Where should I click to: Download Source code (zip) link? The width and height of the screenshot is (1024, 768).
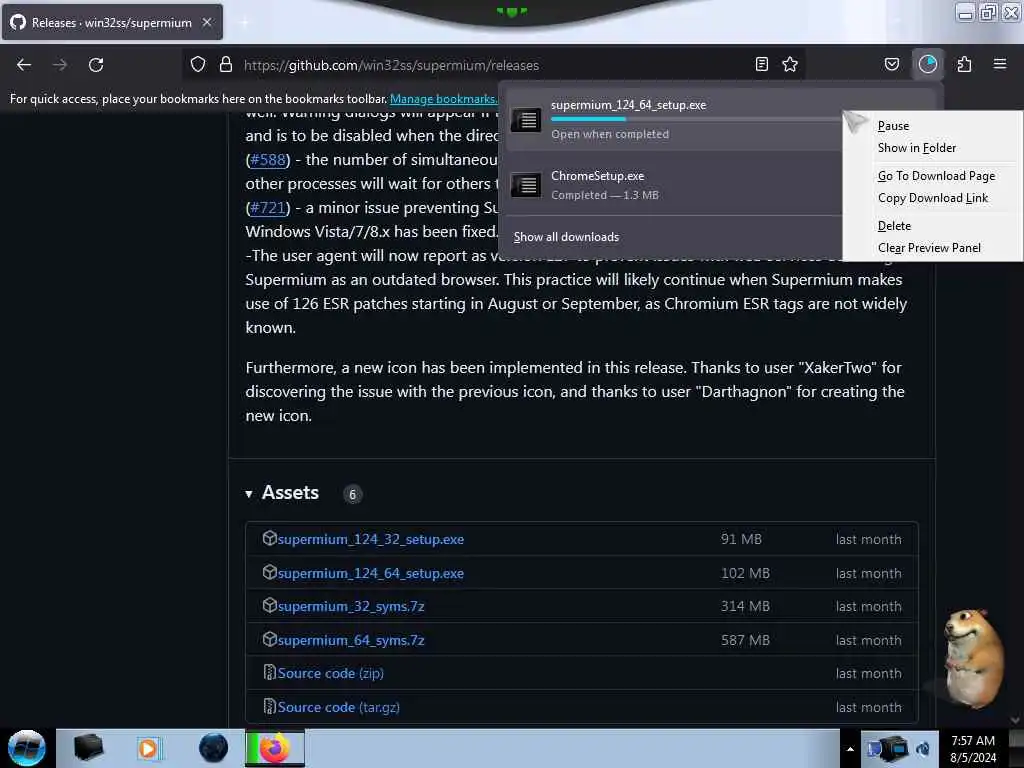[x=330, y=673]
